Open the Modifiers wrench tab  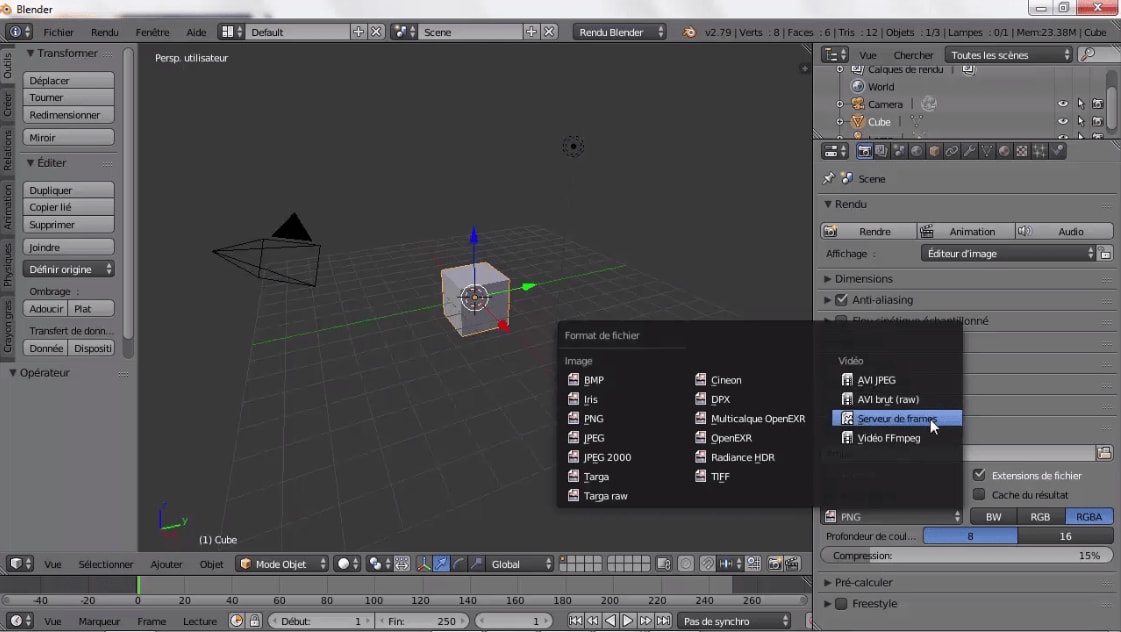pos(969,150)
